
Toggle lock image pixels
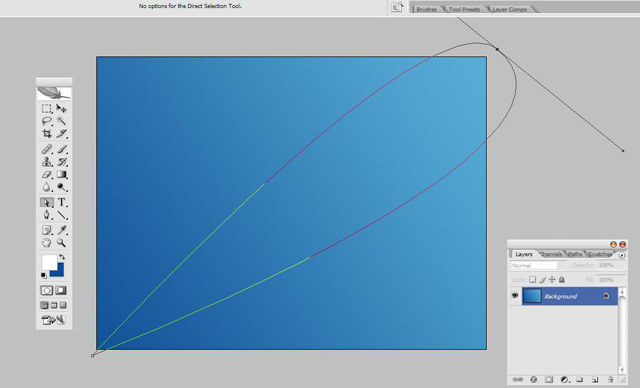coord(542,279)
